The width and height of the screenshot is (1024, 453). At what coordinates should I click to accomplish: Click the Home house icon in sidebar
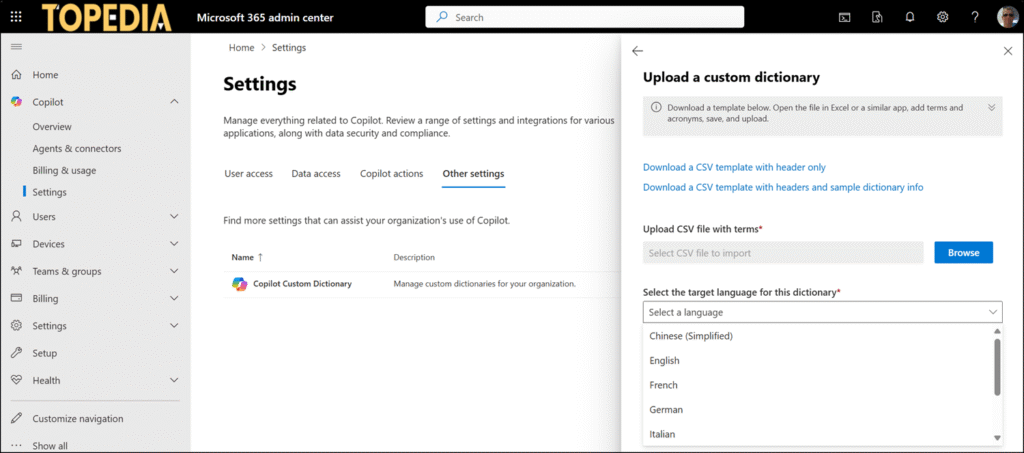tap(17, 75)
